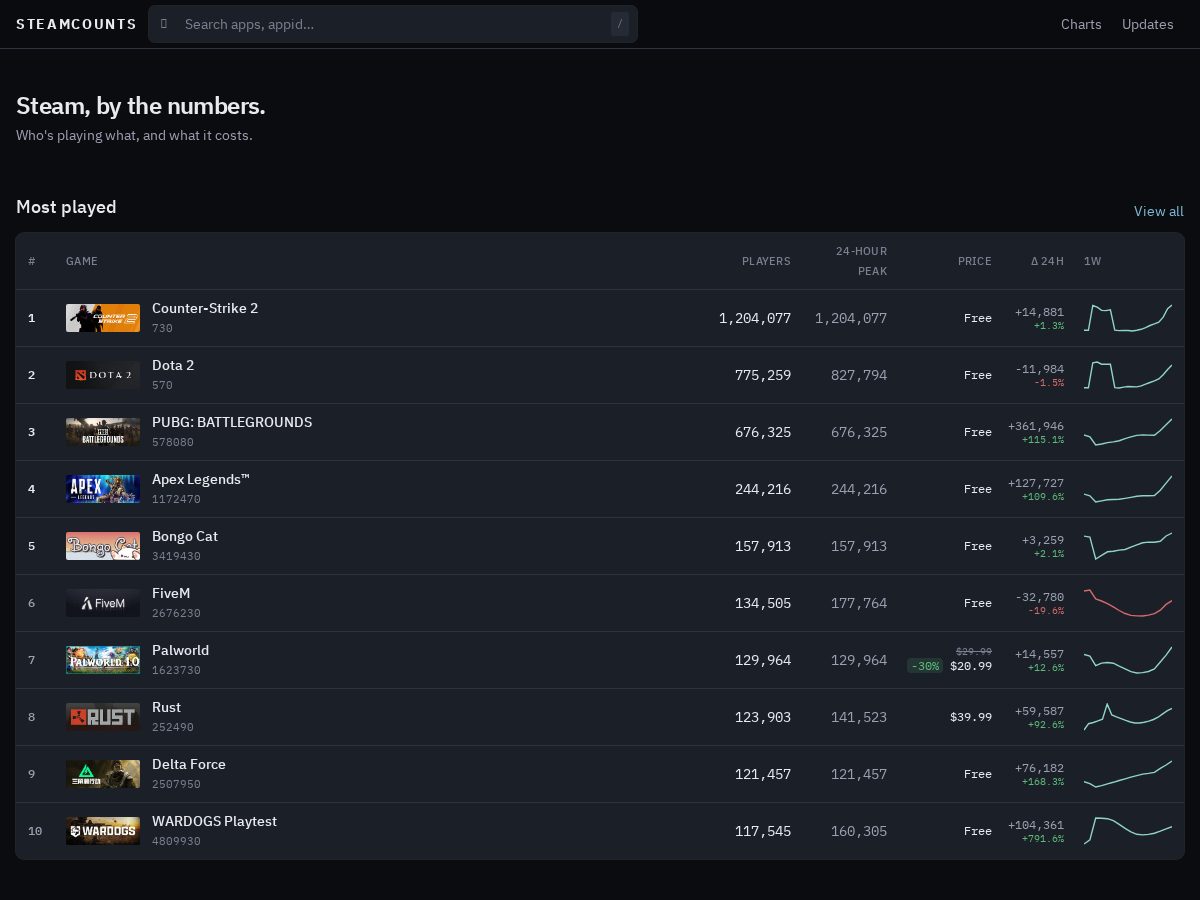Click the Dota 2 game title

[x=173, y=365]
